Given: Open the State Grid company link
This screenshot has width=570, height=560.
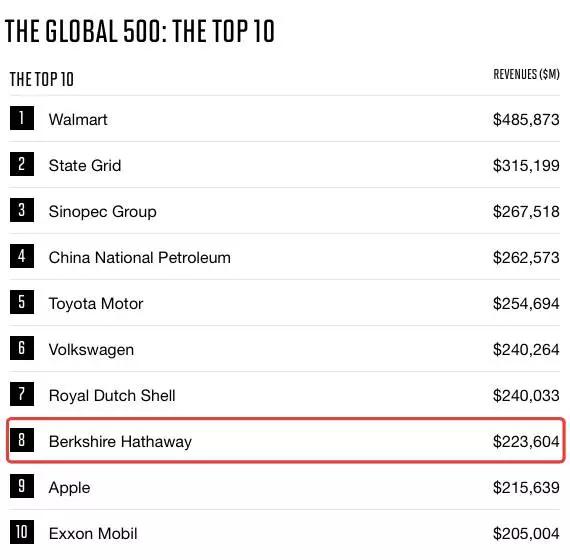Looking at the screenshot, I should click(85, 165).
